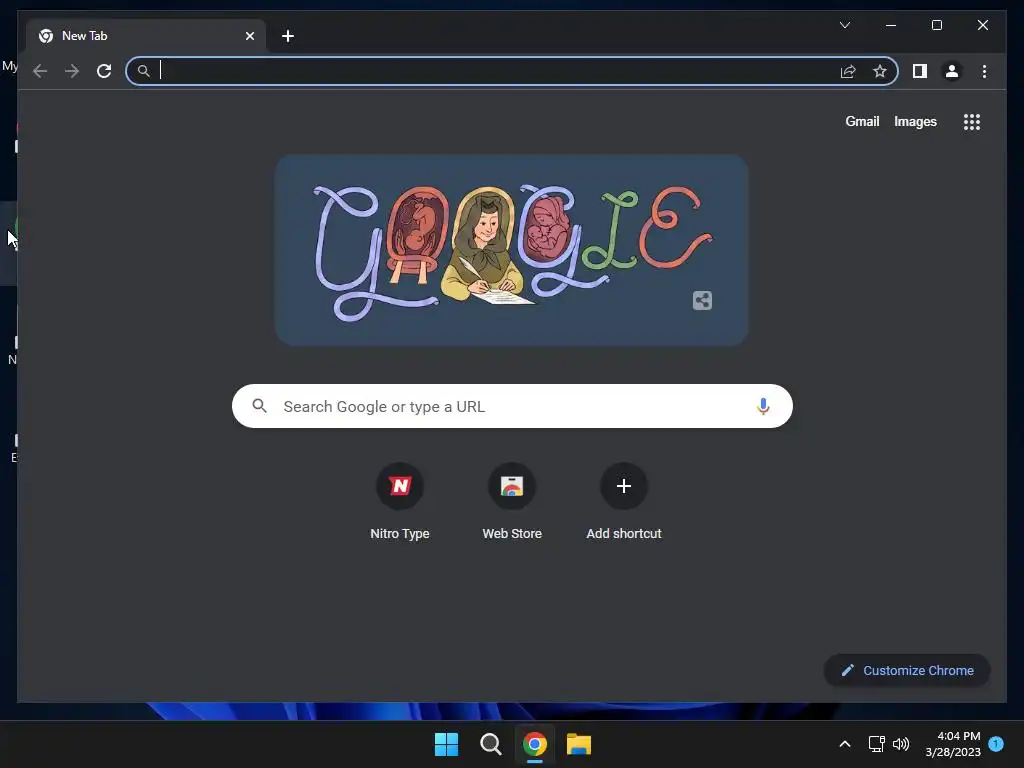Open the Nitro Type shortcut
1024x768 pixels.
[400, 502]
